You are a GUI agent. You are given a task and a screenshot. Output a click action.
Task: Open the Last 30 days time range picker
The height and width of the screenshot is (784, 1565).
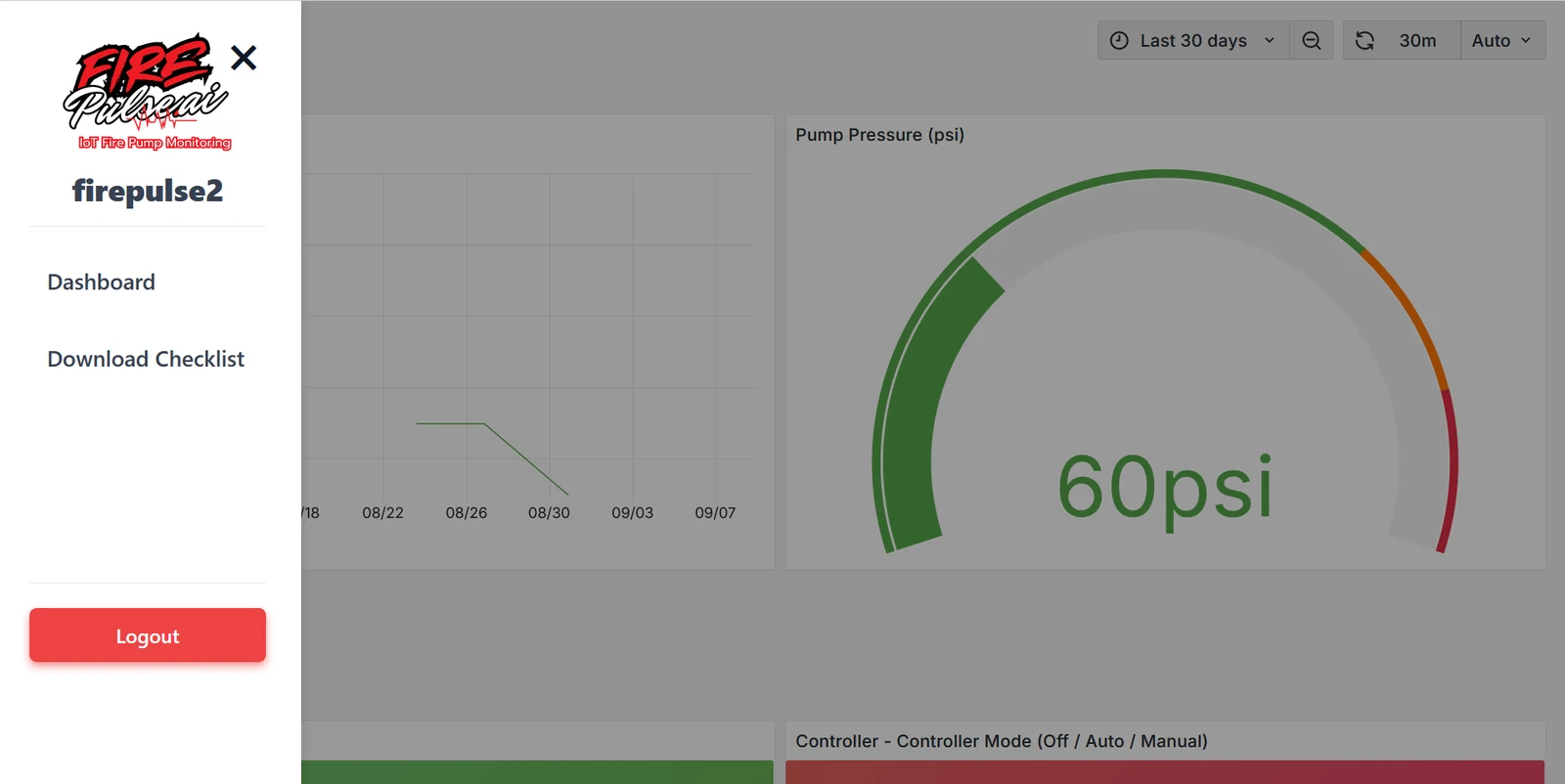click(x=1193, y=40)
